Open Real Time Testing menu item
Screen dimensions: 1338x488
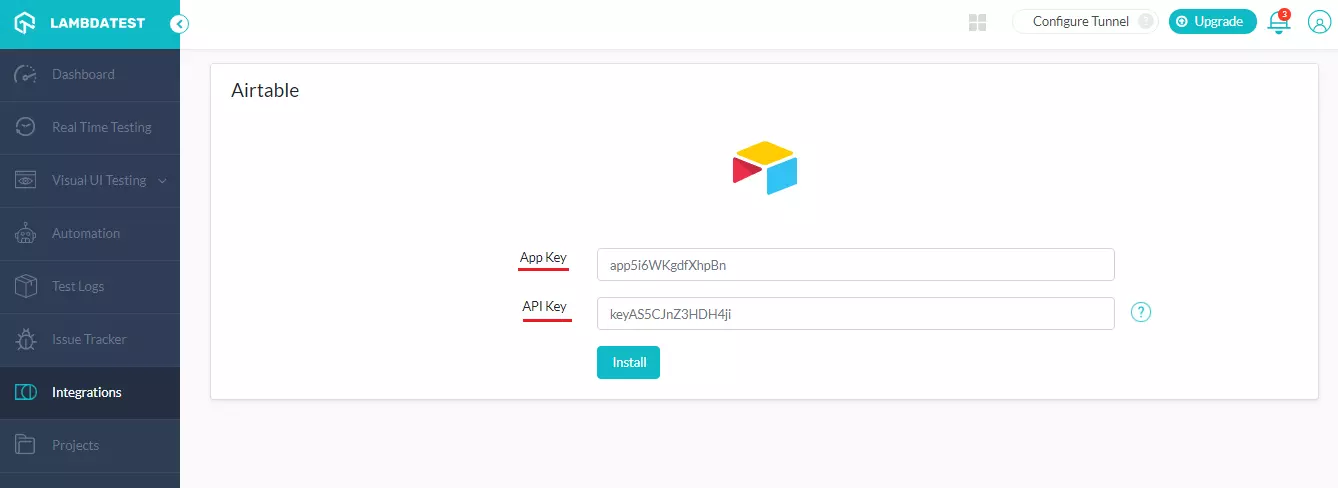[x=90, y=128]
